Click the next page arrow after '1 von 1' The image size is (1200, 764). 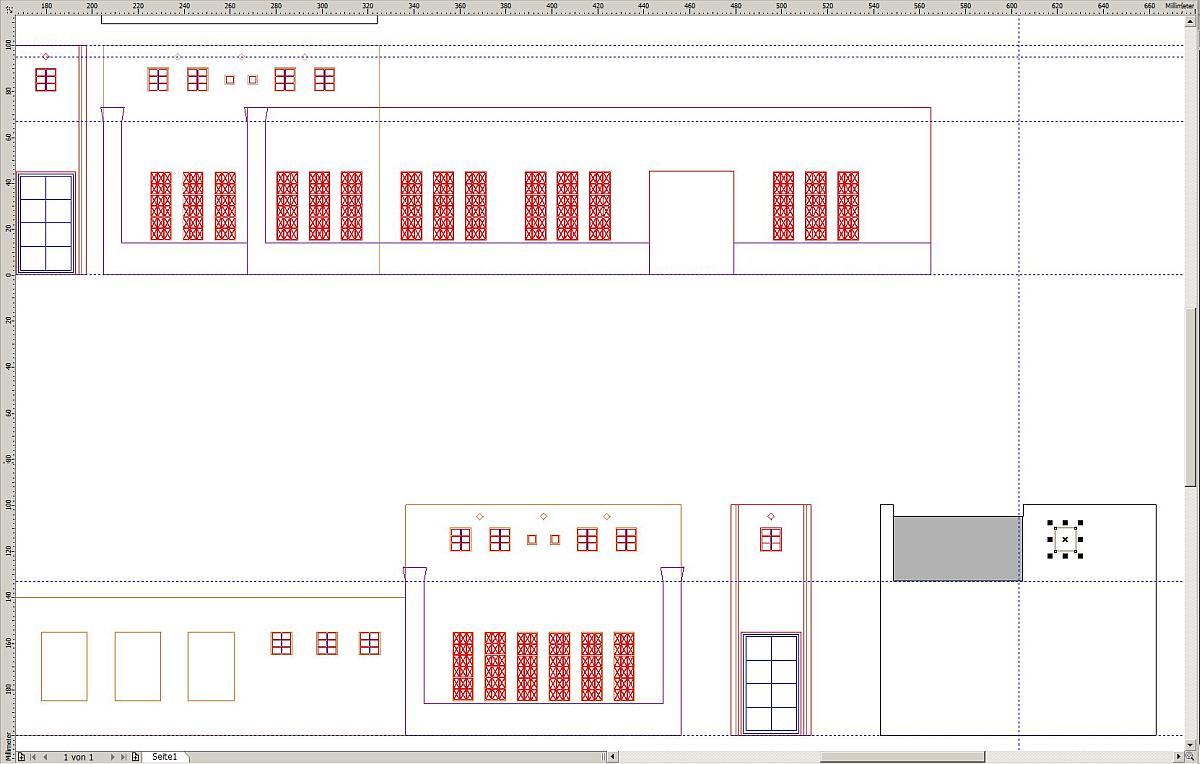112,757
